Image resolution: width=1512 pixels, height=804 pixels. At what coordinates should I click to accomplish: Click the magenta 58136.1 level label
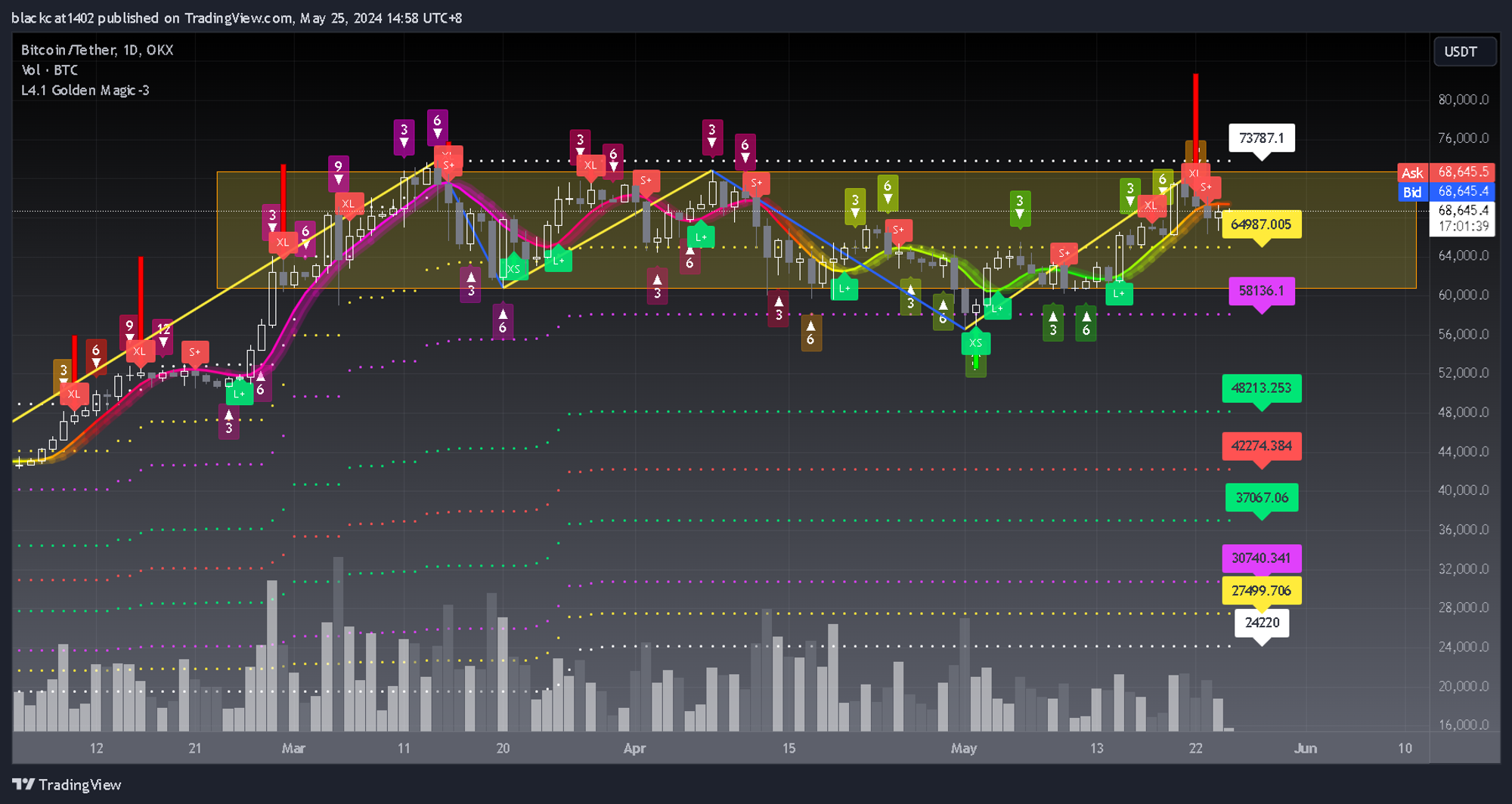(x=1262, y=291)
